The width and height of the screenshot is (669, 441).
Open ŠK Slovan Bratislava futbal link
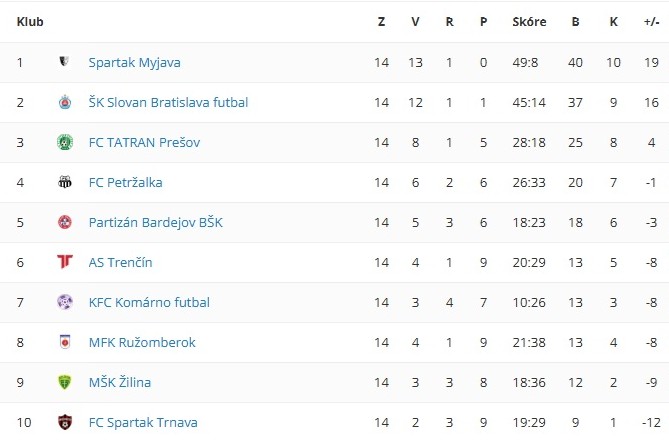168,102
